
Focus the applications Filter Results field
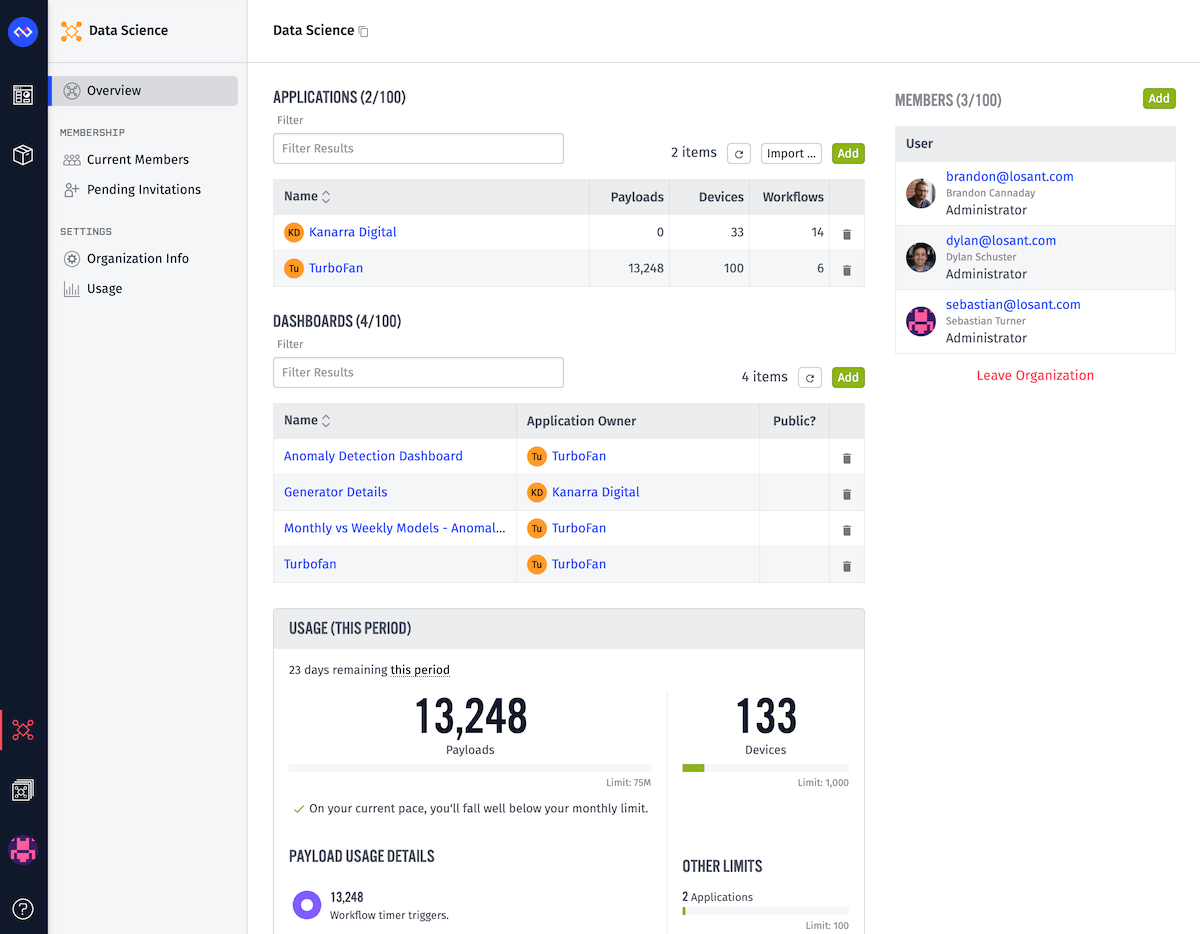[418, 148]
